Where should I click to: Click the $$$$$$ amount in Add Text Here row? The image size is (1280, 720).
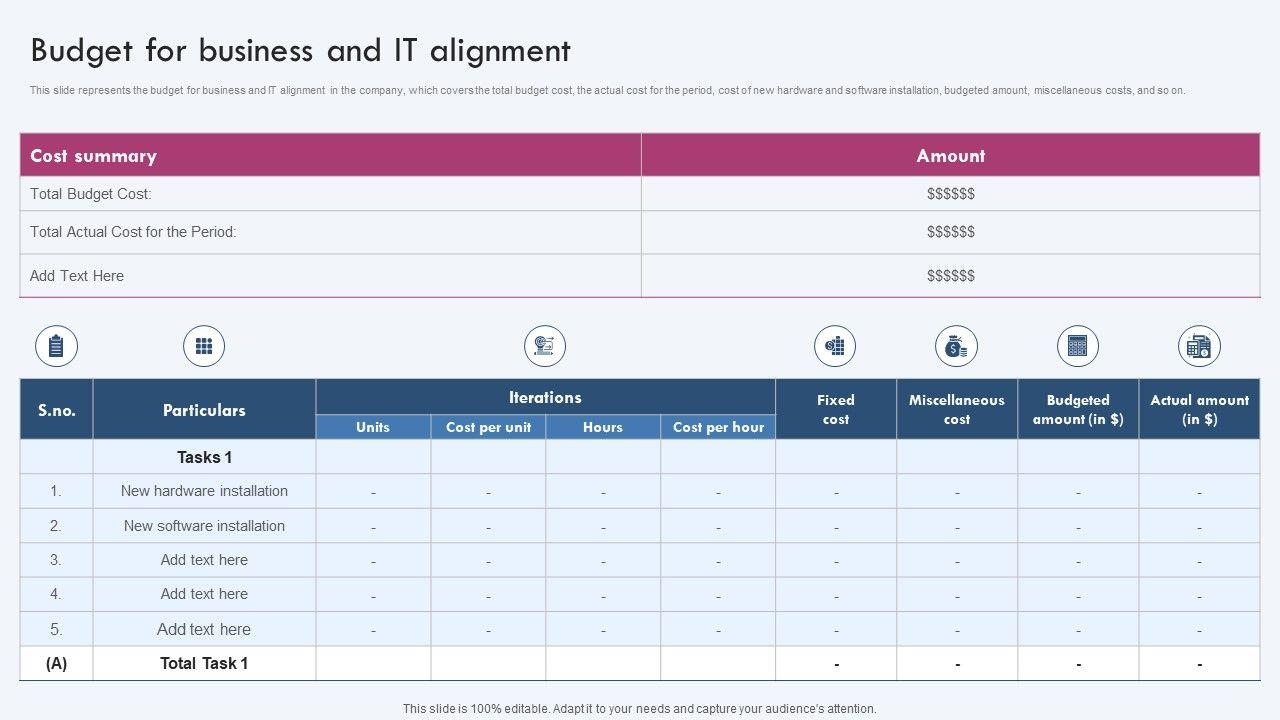[950, 276]
